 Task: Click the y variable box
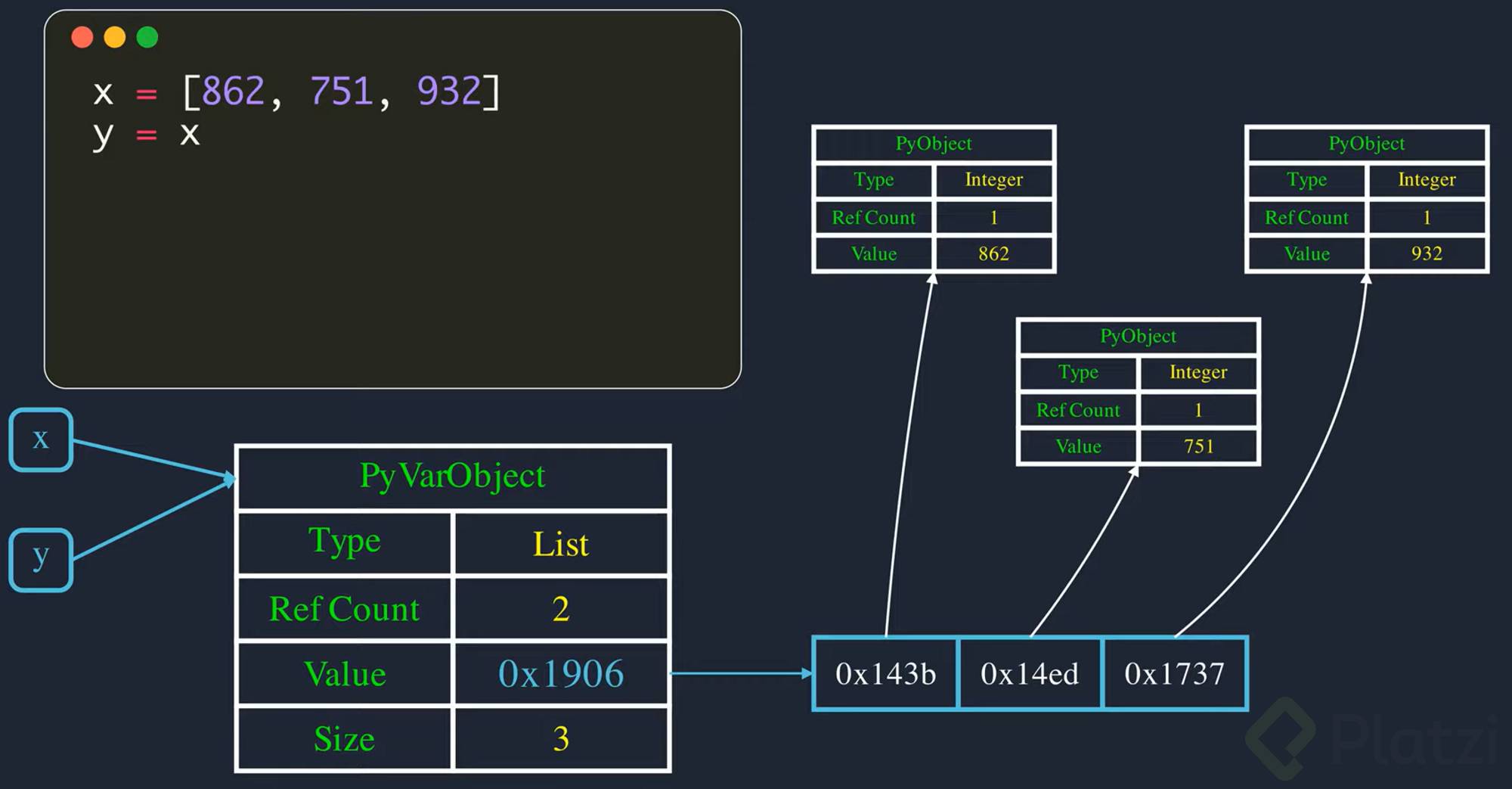click(41, 560)
